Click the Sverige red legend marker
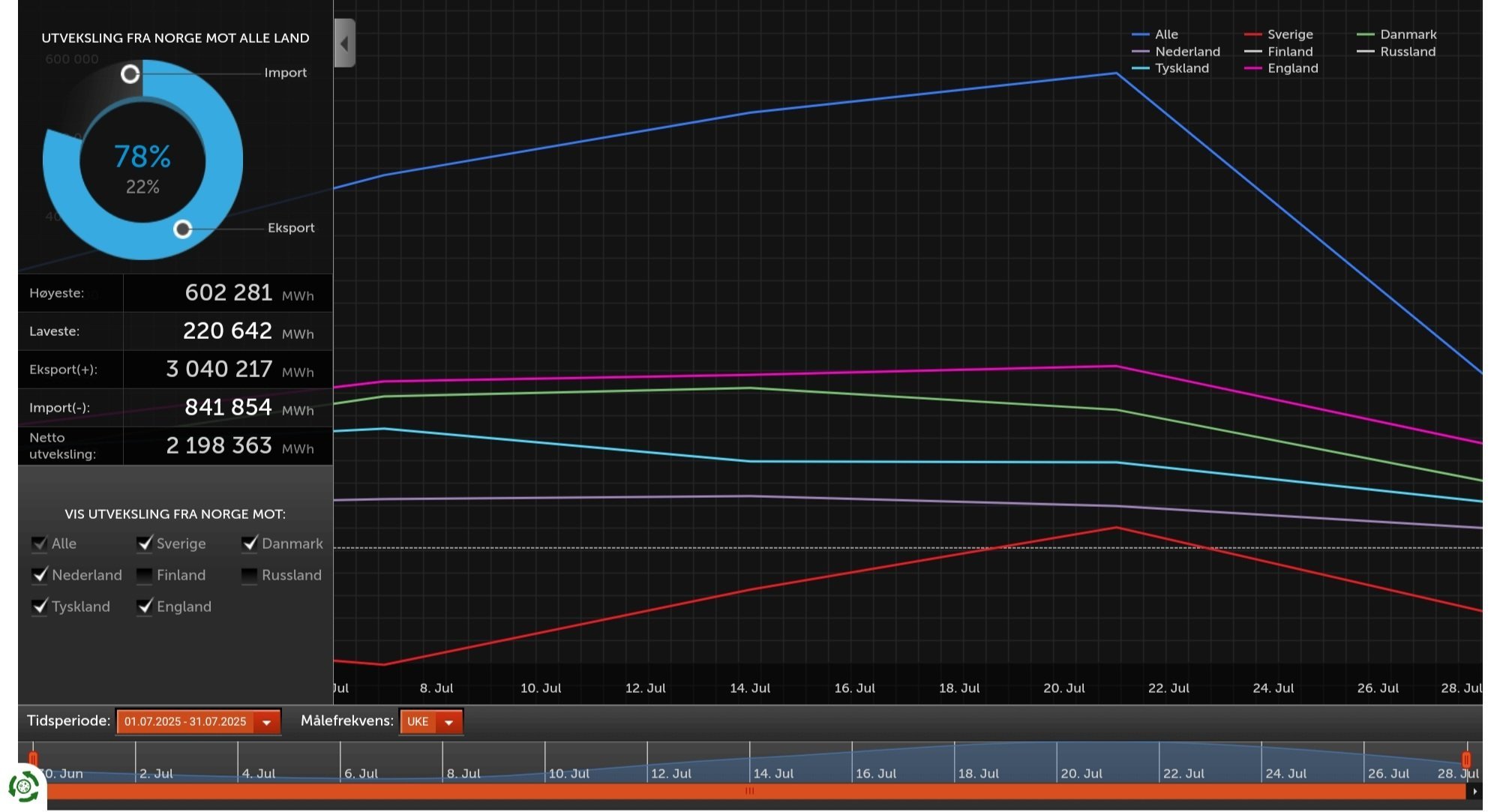The width and height of the screenshot is (1500, 812). point(1252,34)
